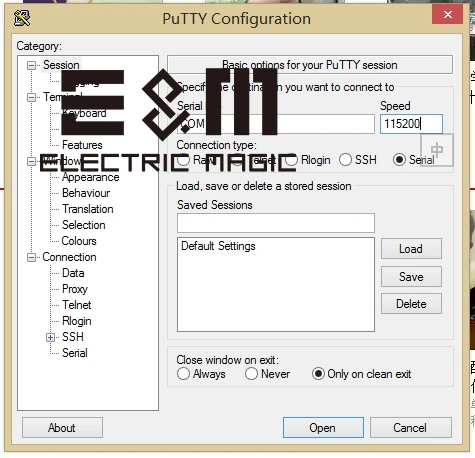Click the Save button

[411, 277]
